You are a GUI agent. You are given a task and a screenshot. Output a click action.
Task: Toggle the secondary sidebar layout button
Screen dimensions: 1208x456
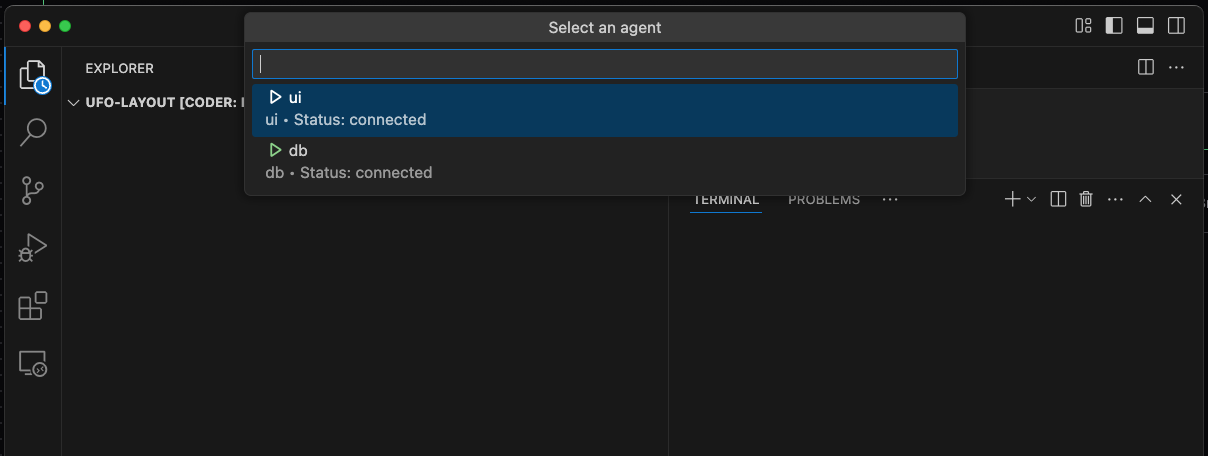click(1177, 26)
